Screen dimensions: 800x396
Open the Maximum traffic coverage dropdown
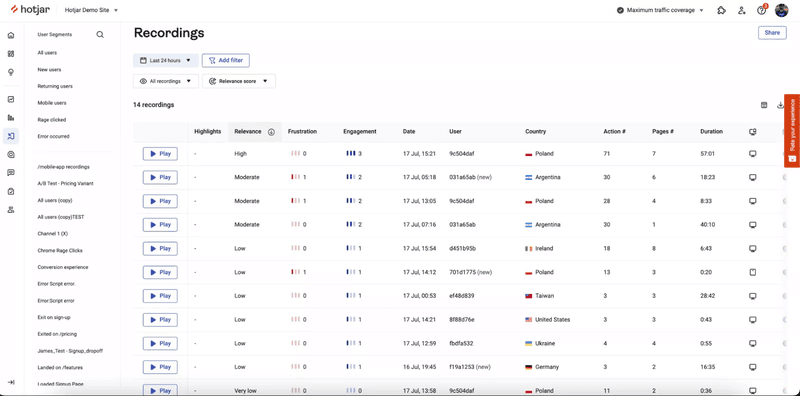pos(660,10)
